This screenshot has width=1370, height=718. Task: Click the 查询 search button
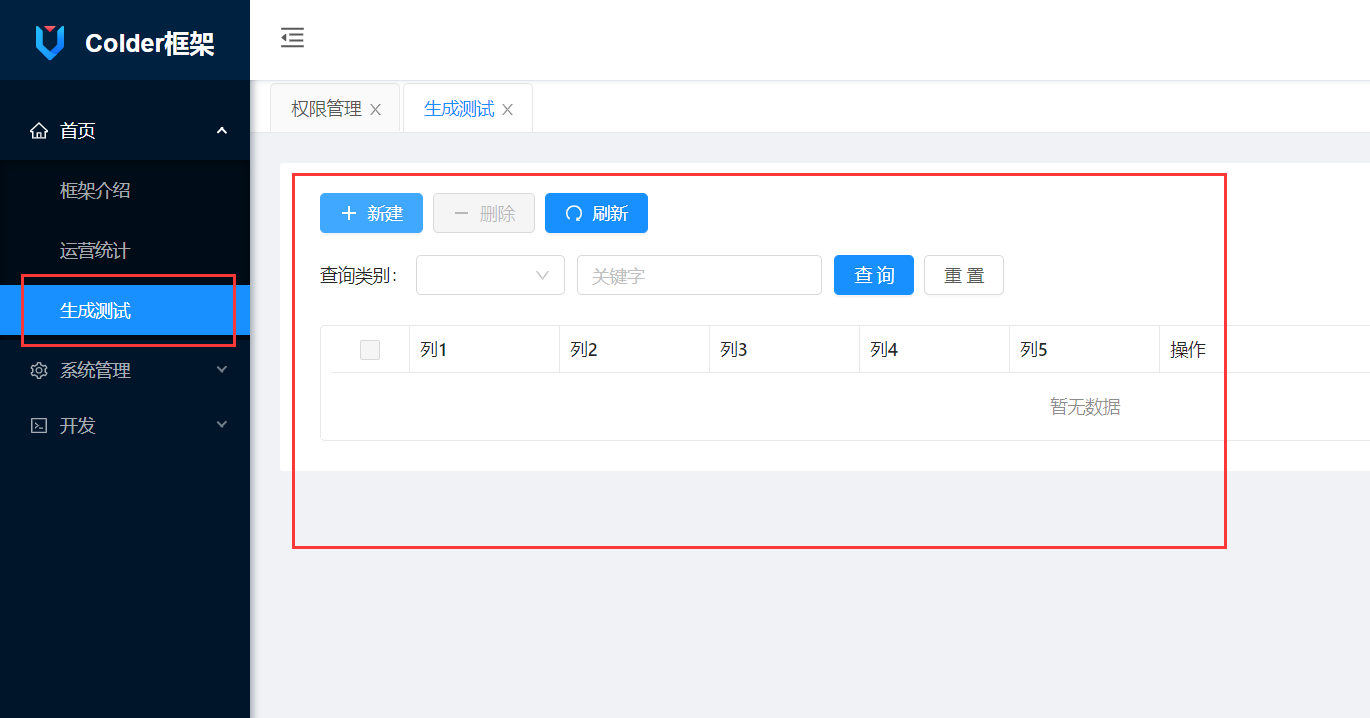click(873, 275)
